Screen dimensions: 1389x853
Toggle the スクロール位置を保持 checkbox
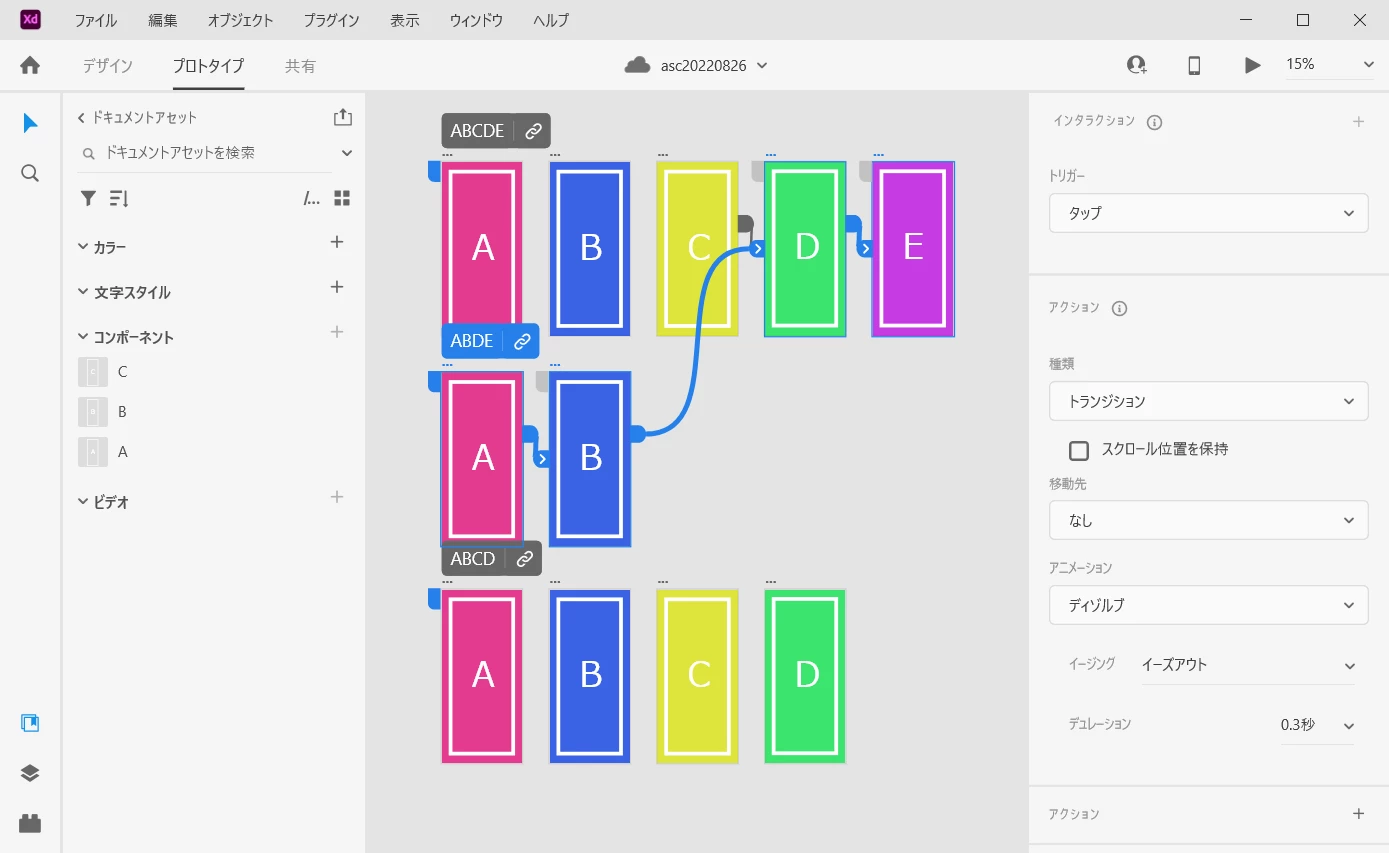tap(1079, 450)
